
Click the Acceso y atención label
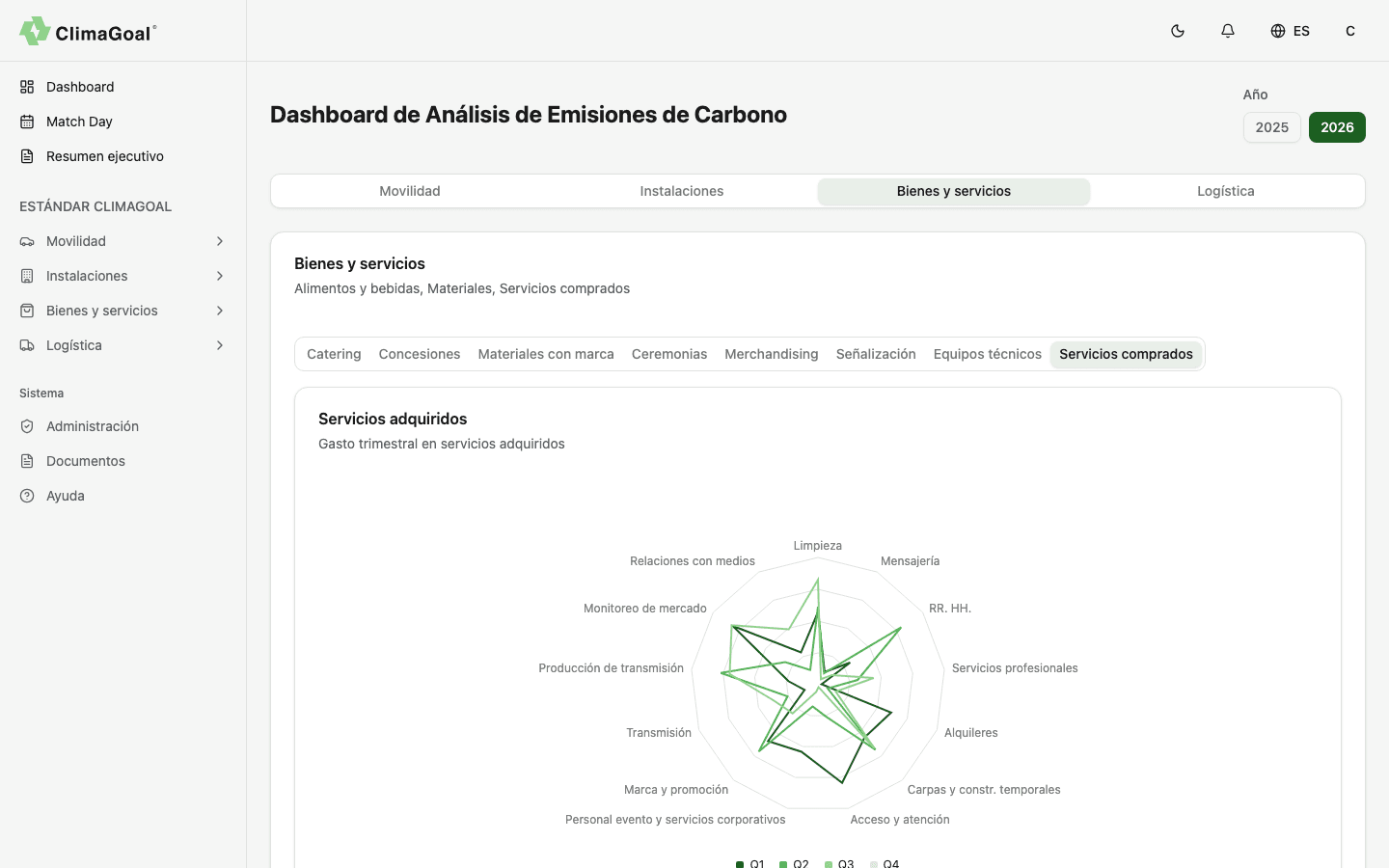(900, 820)
